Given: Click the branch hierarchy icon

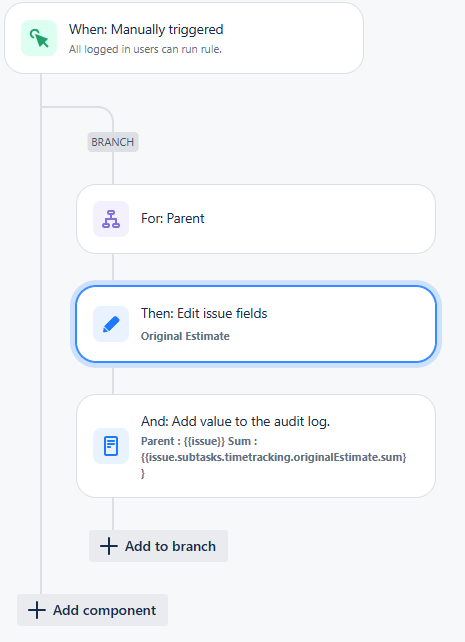Looking at the screenshot, I should pyautogui.click(x=111, y=219).
